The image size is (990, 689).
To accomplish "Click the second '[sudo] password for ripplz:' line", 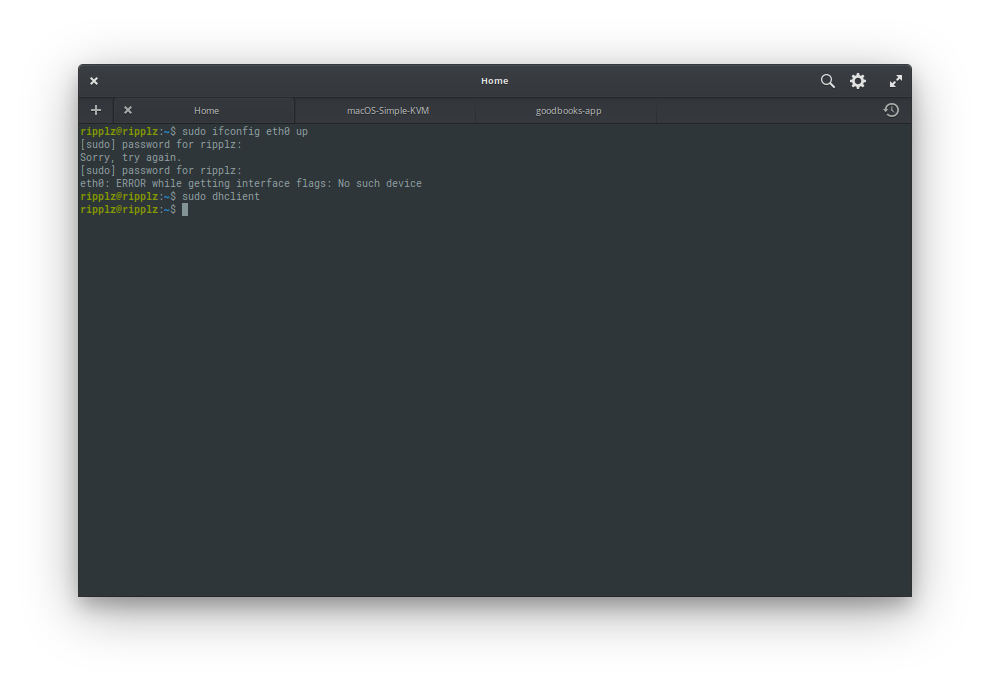I will coord(161,171).
